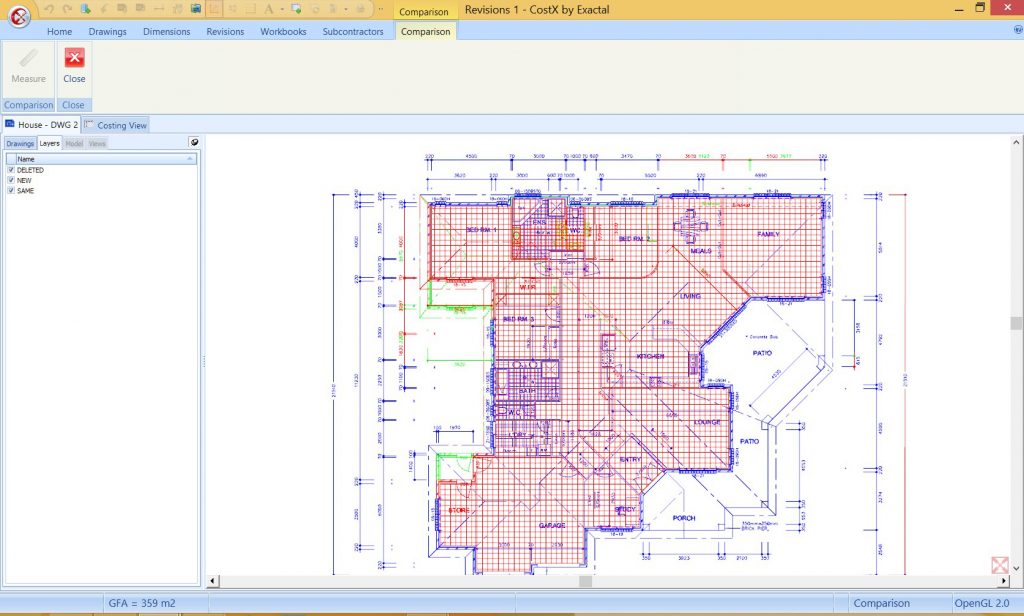Screen dimensions: 1024x616
Task: Toggle the SAME layer checkbox
Action: 11,191
